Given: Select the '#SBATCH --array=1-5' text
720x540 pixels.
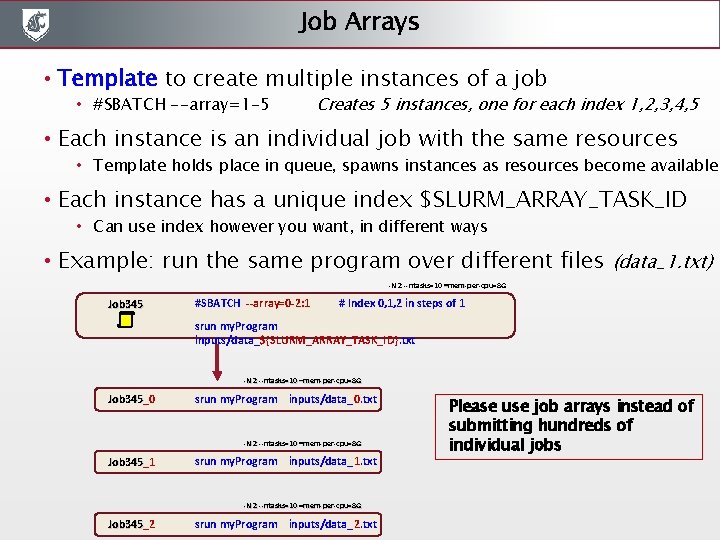Looking at the screenshot, I should (x=181, y=104).
